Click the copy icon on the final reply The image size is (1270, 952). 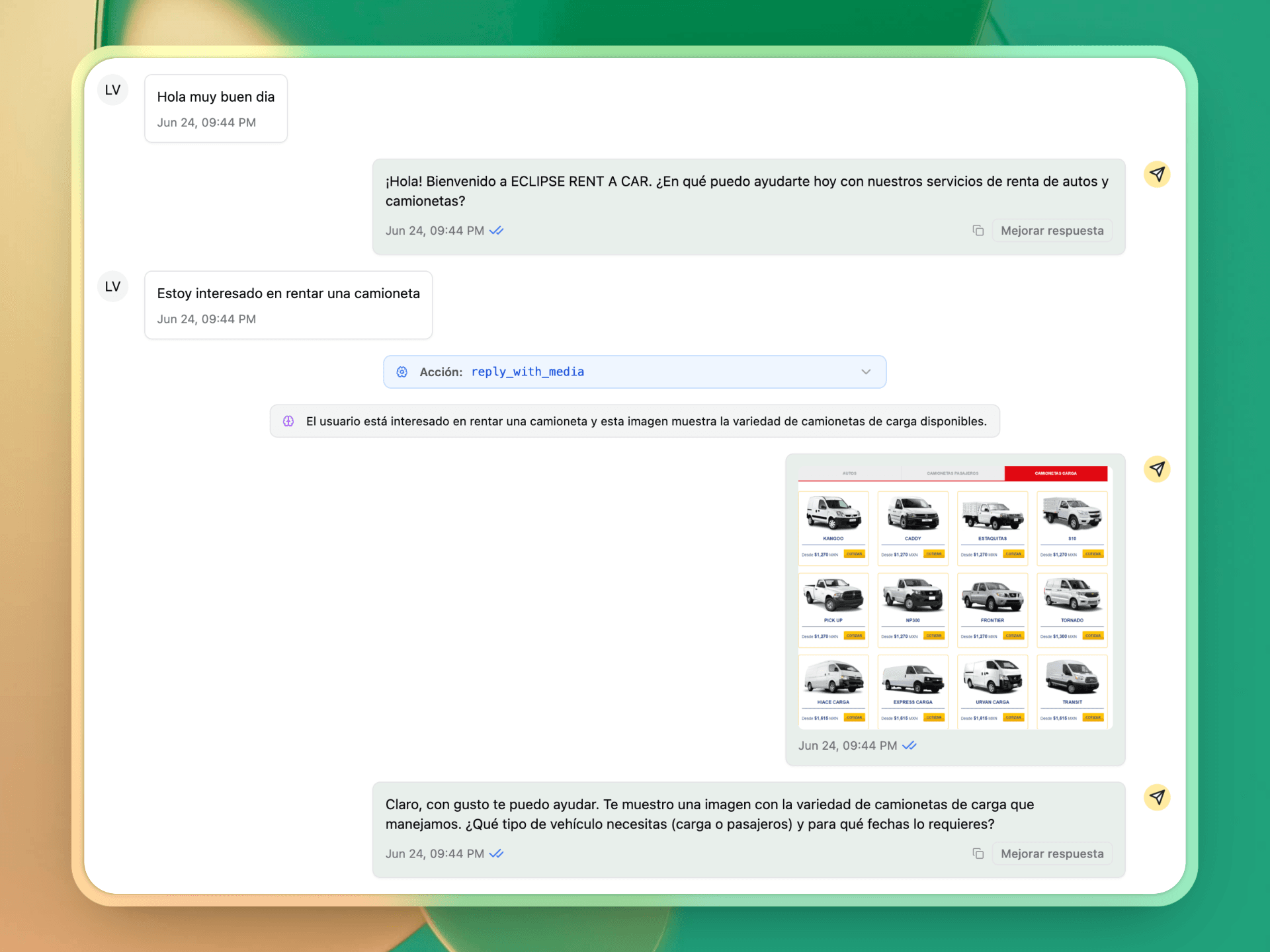pyautogui.click(x=978, y=853)
